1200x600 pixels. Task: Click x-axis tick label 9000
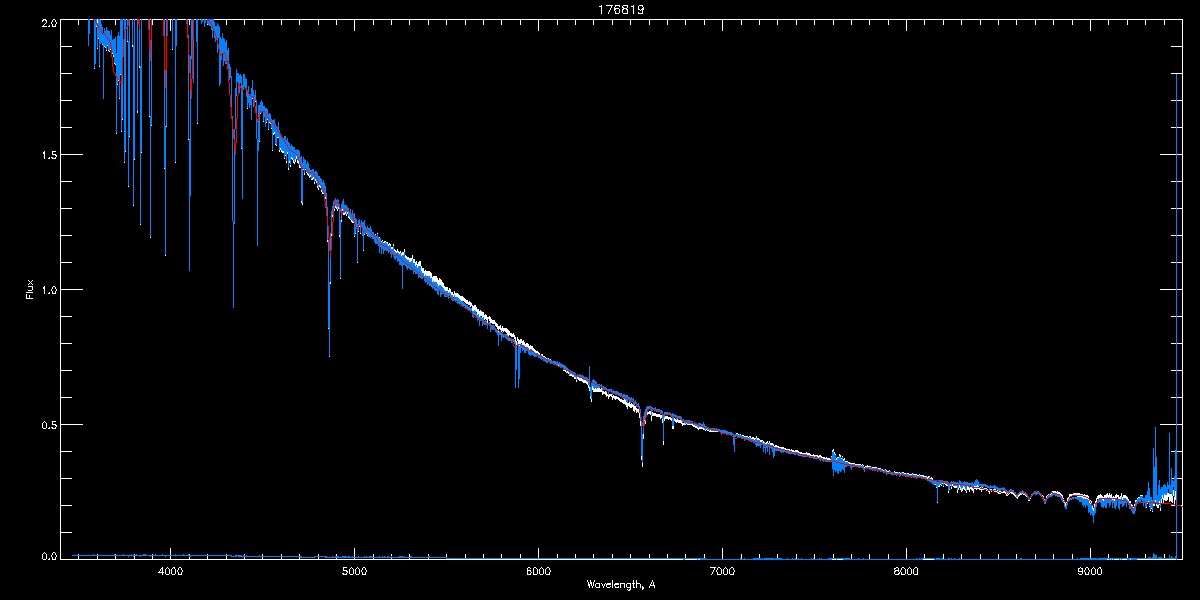tap(1090, 571)
